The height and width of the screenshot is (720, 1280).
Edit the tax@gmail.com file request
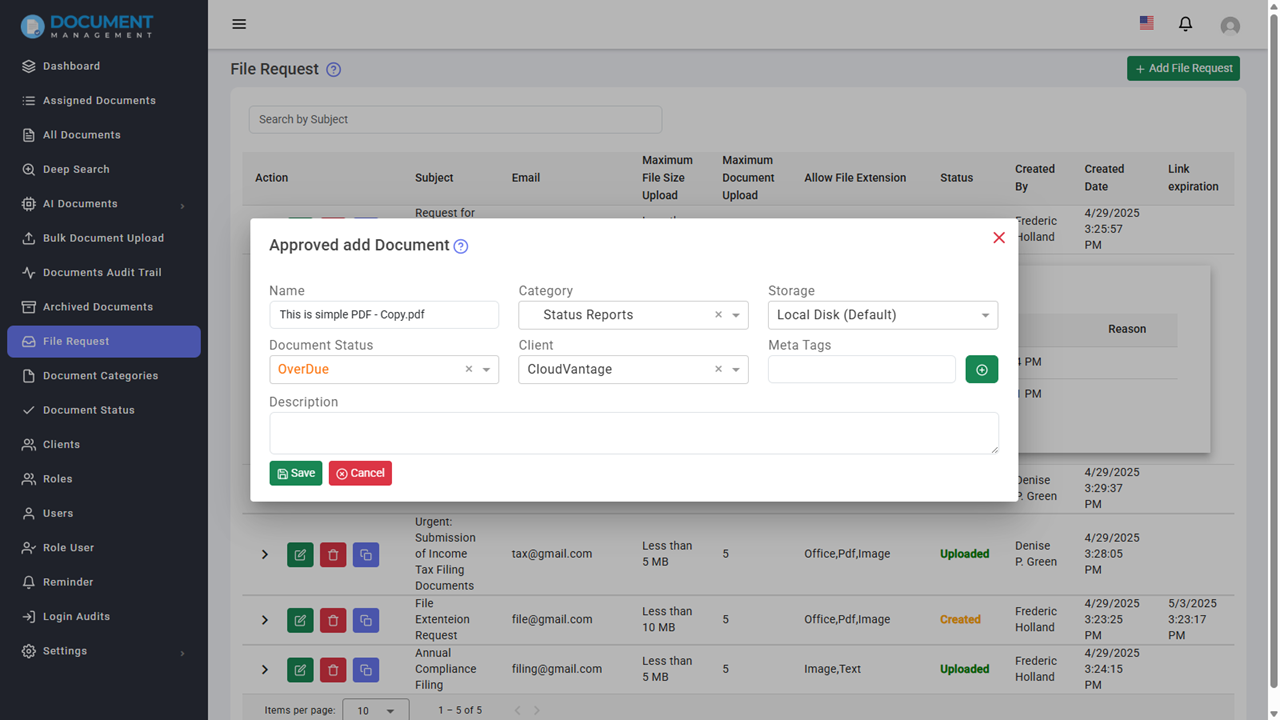300,554
